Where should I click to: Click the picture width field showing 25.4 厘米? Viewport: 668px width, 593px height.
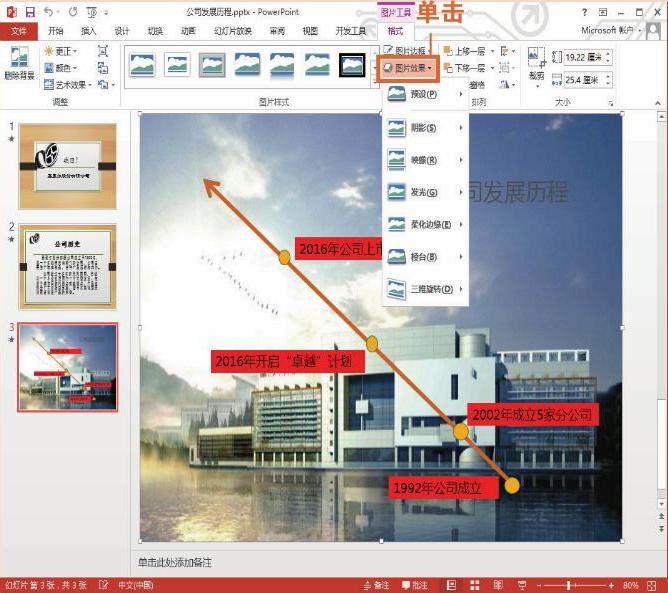(x=584, y=80)
